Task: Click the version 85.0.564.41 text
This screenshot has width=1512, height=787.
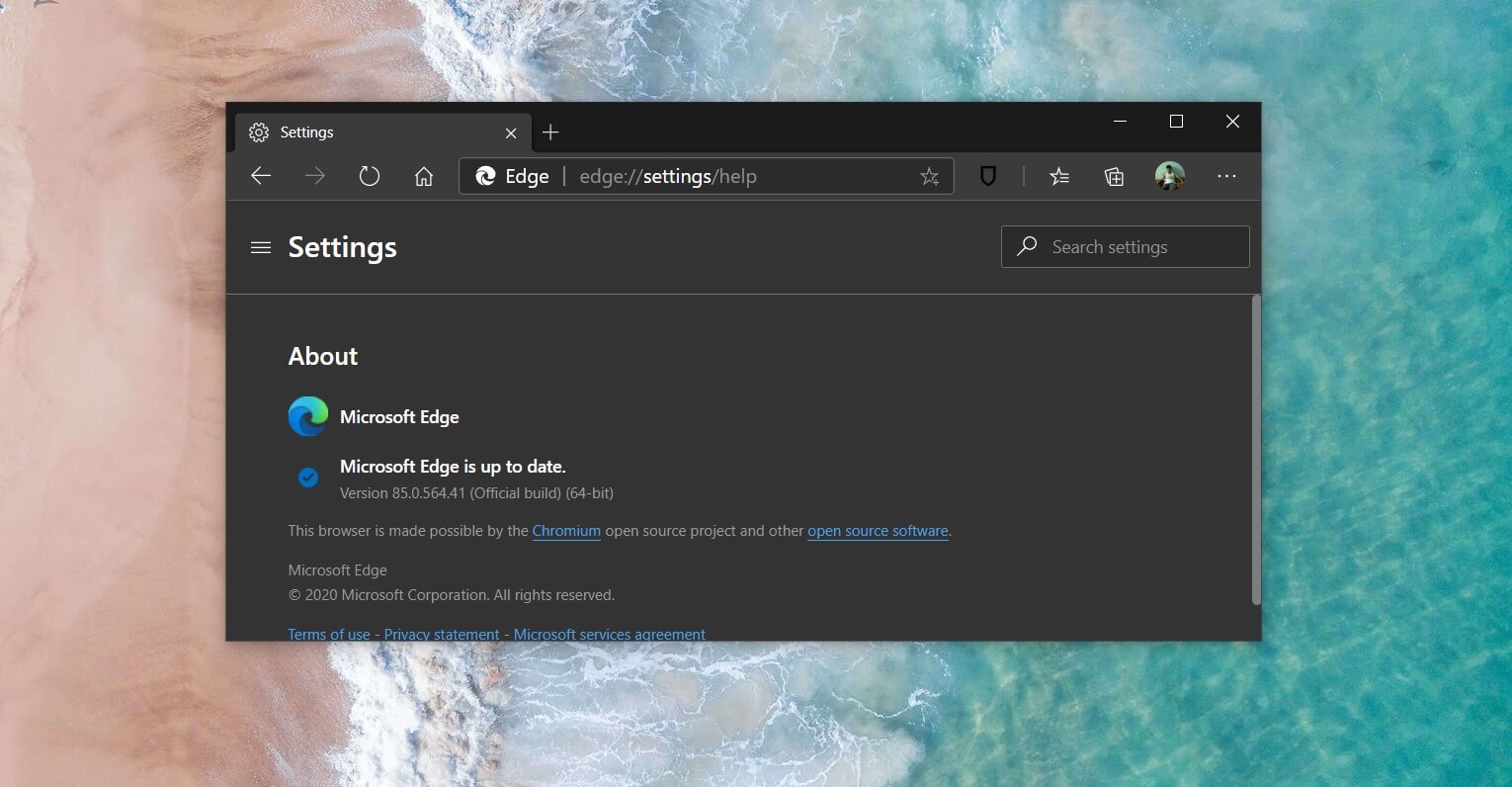Action: point(476,492)
